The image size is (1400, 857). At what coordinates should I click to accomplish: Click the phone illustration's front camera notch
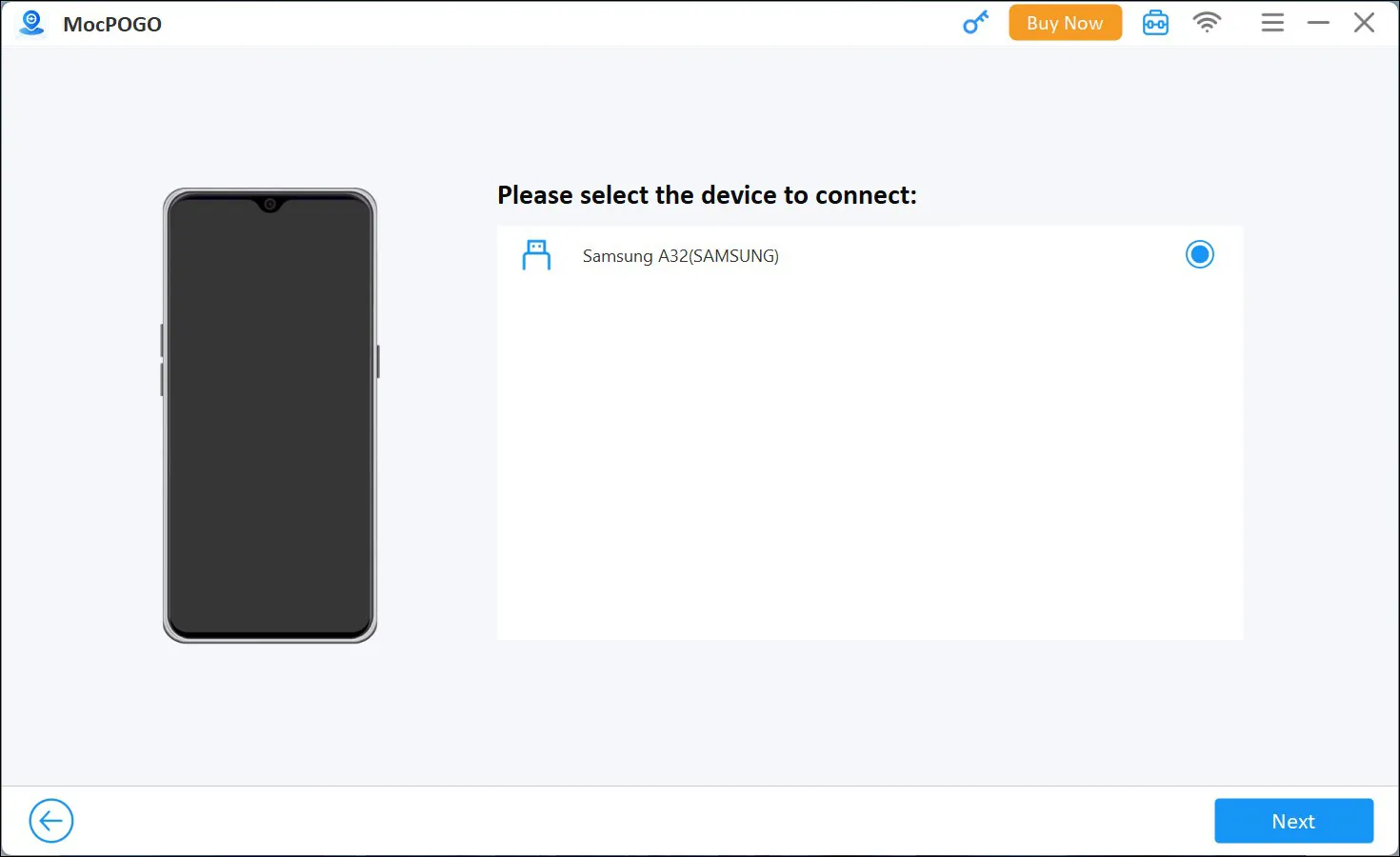[x=270, y=205]
